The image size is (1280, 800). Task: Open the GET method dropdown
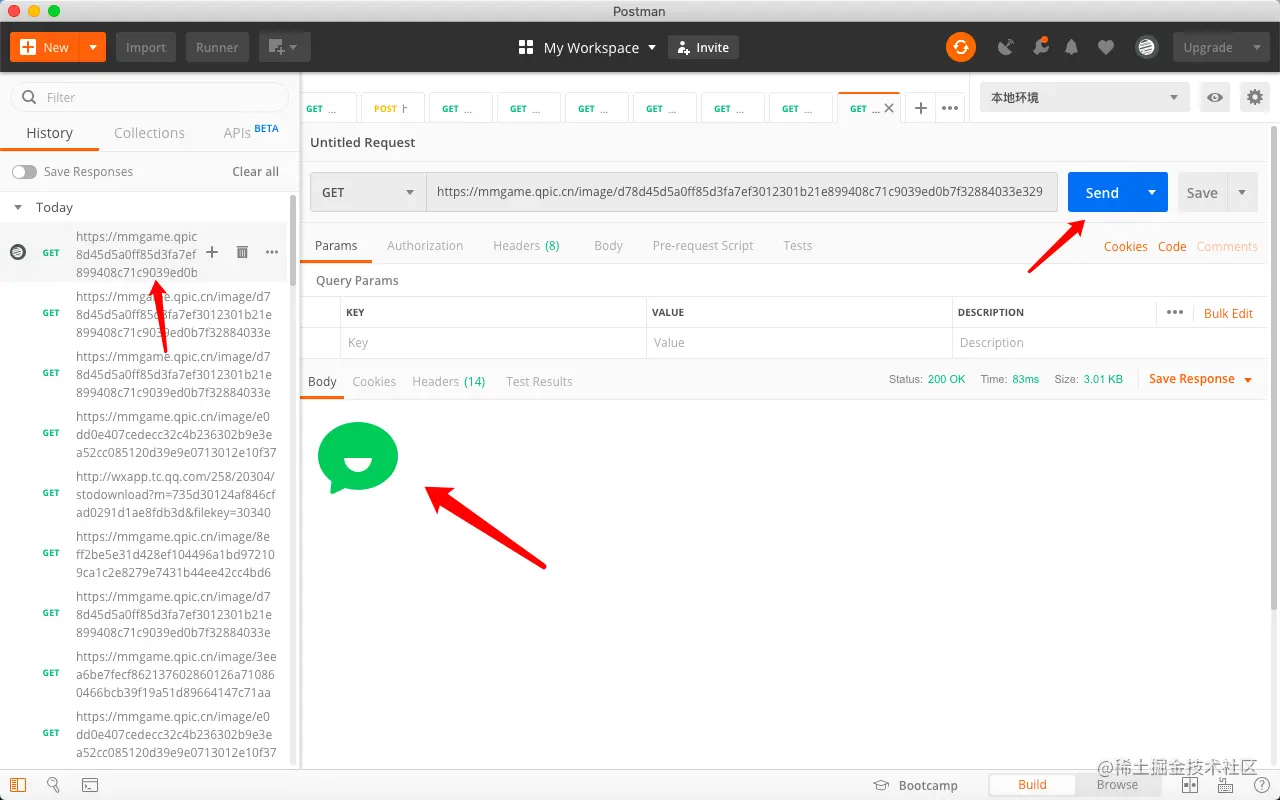point(368,192)
